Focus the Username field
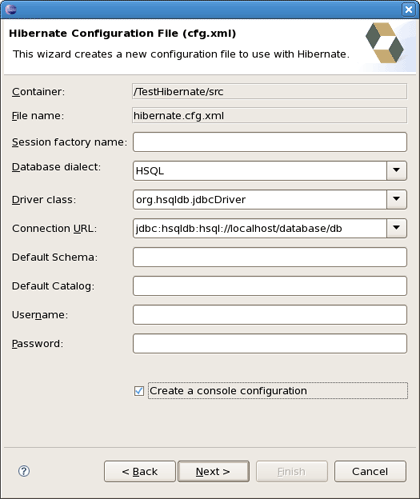 pos(270,315)
